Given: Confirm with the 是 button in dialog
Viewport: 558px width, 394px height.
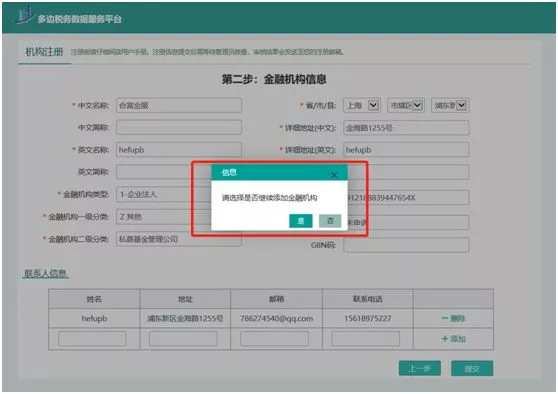Looking at the screenshot, I should point(301,221).
